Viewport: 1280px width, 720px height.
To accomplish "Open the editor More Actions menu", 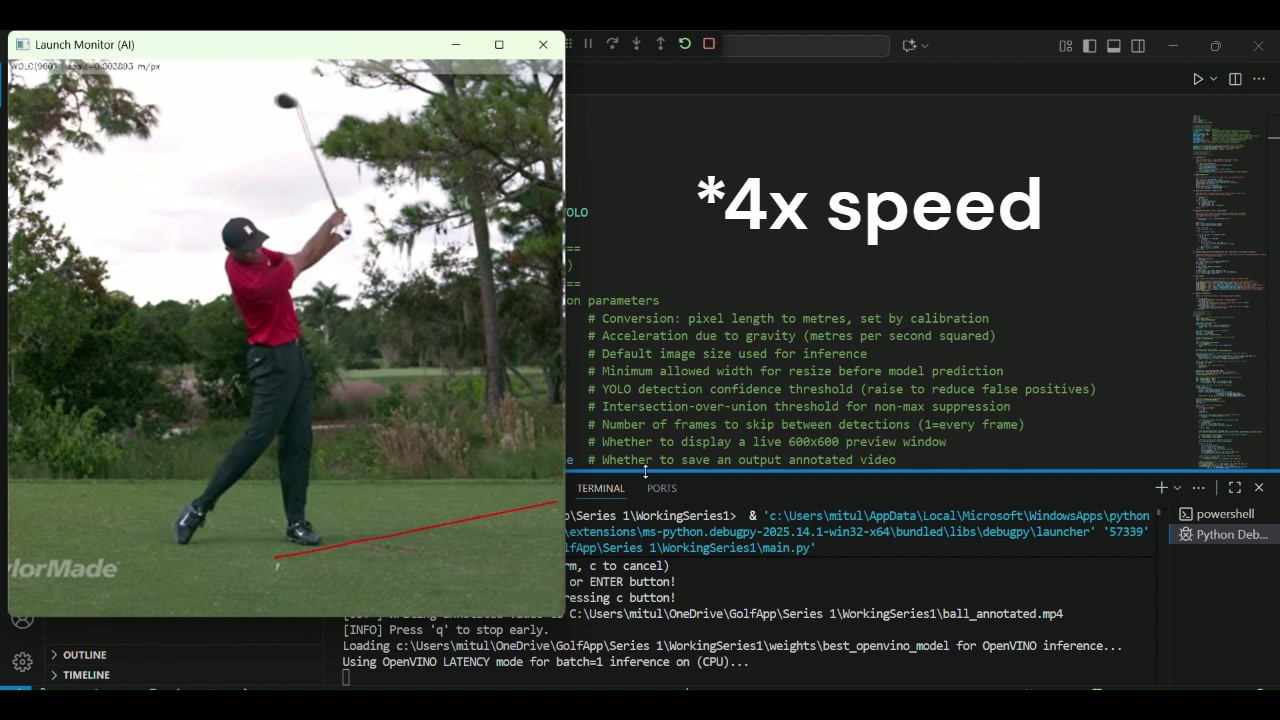I will pyautogui.click(x=1259, y=79).
